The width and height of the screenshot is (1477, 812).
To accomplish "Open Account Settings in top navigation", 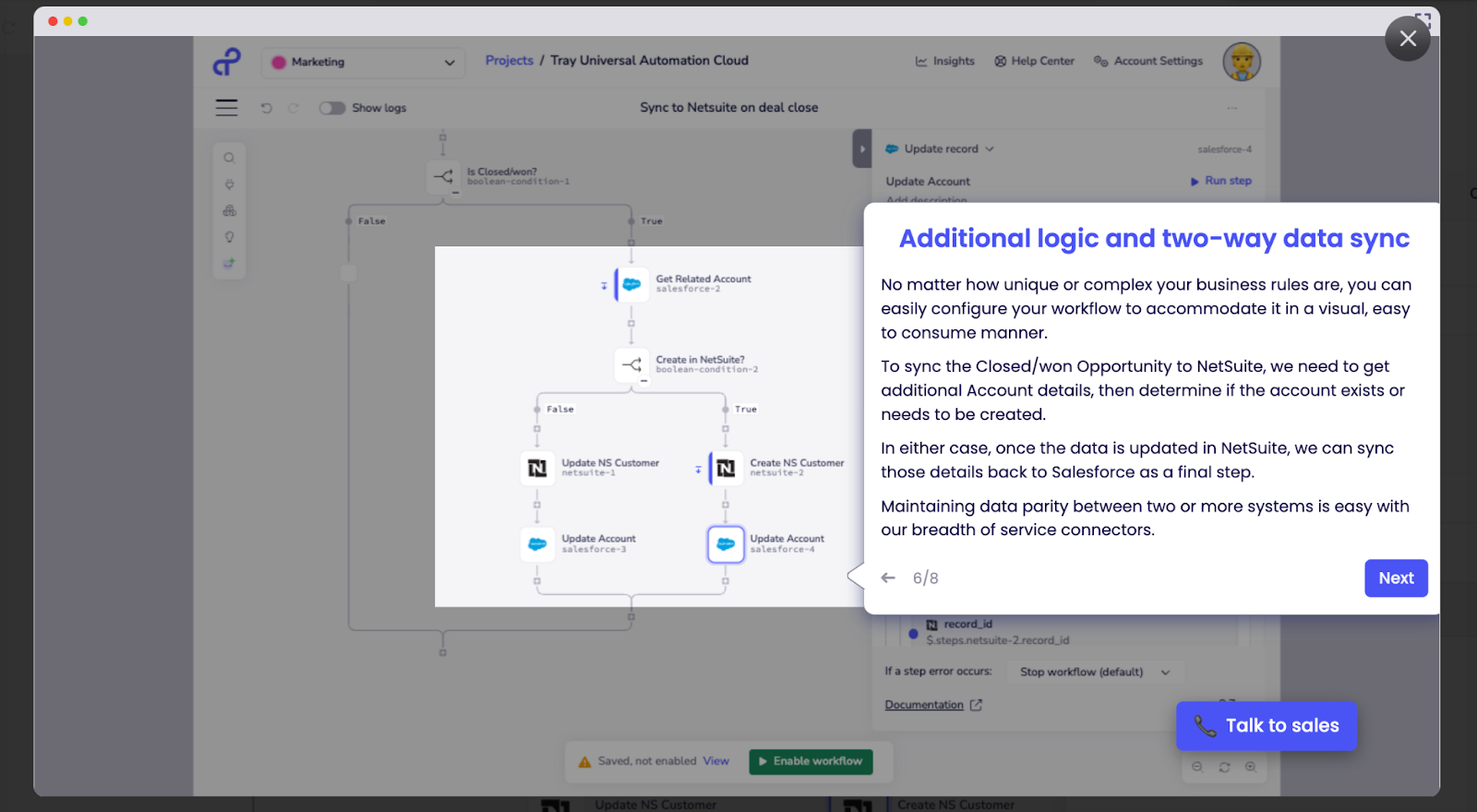I will tap(1148, 61).
